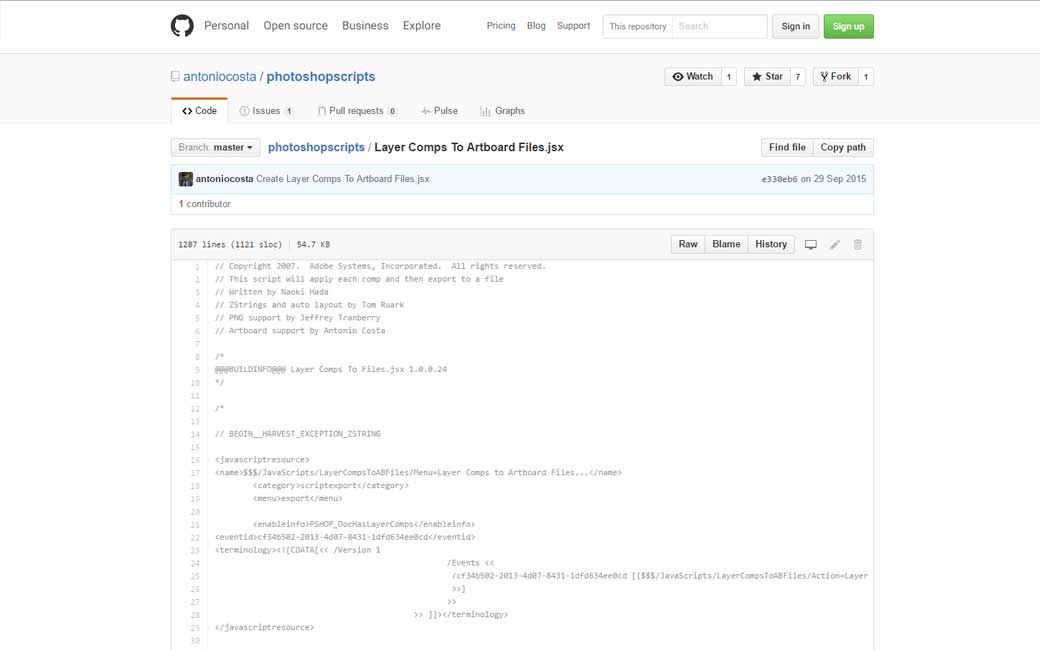Open file in desktop icon
This screenshot has width=1040, height=650.
[811, 244]
